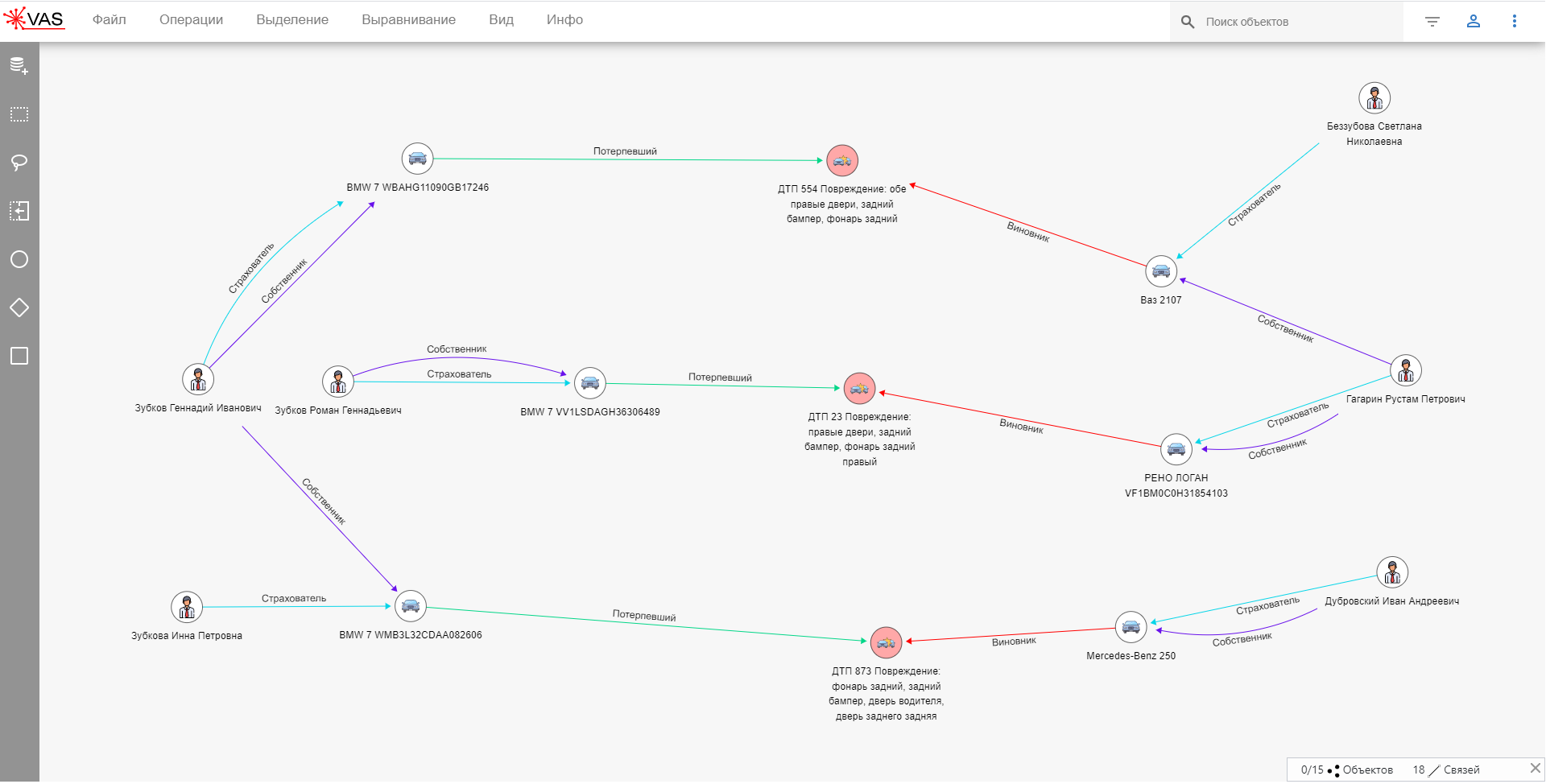Click the Виновник label from Ваз 2107
Image resolution: width=1546 pixels, height=784 pixels.
[x=1028, y=232]
